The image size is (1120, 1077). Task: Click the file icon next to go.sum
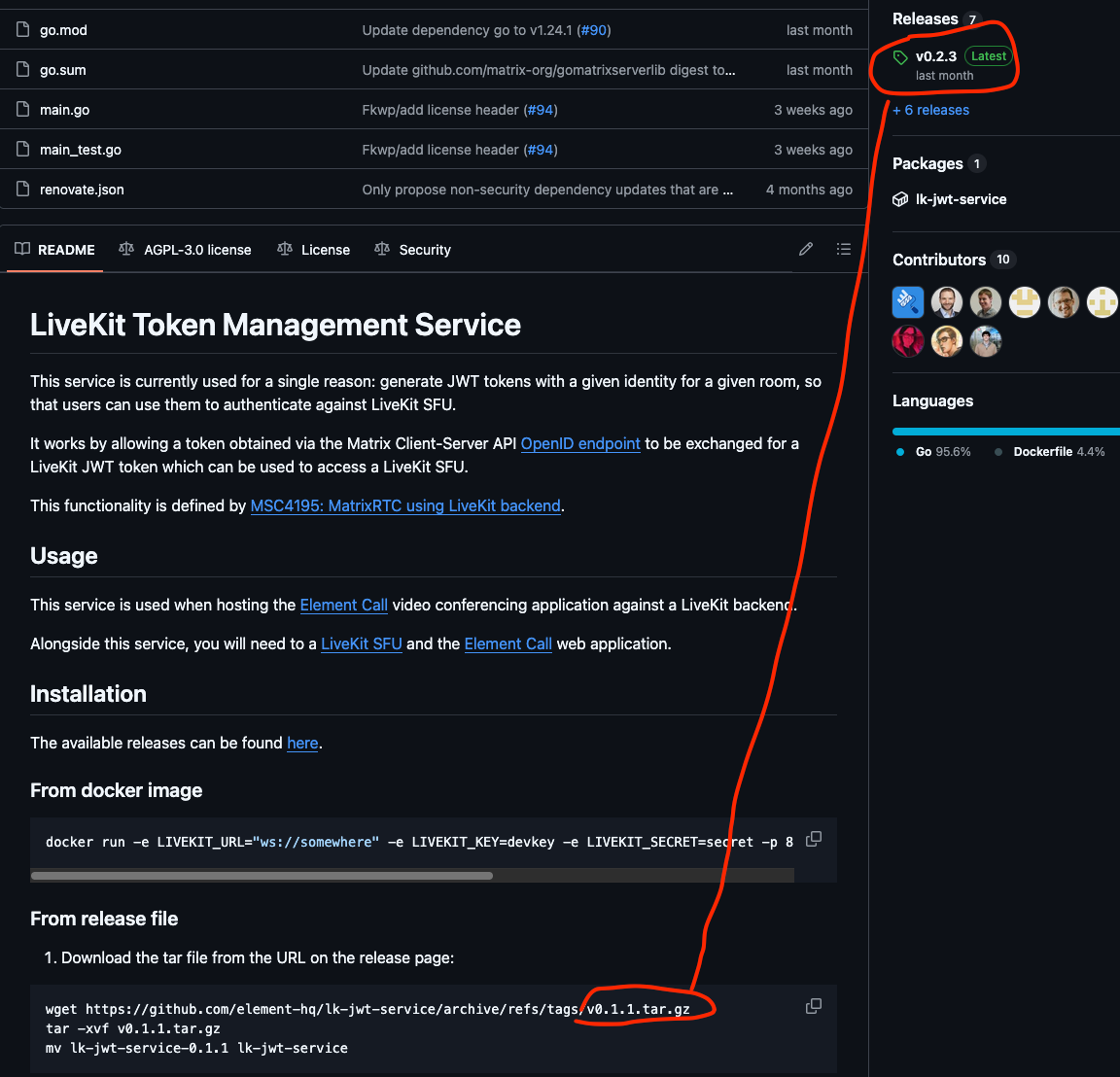pyautogui.click(x=23, y=69)
